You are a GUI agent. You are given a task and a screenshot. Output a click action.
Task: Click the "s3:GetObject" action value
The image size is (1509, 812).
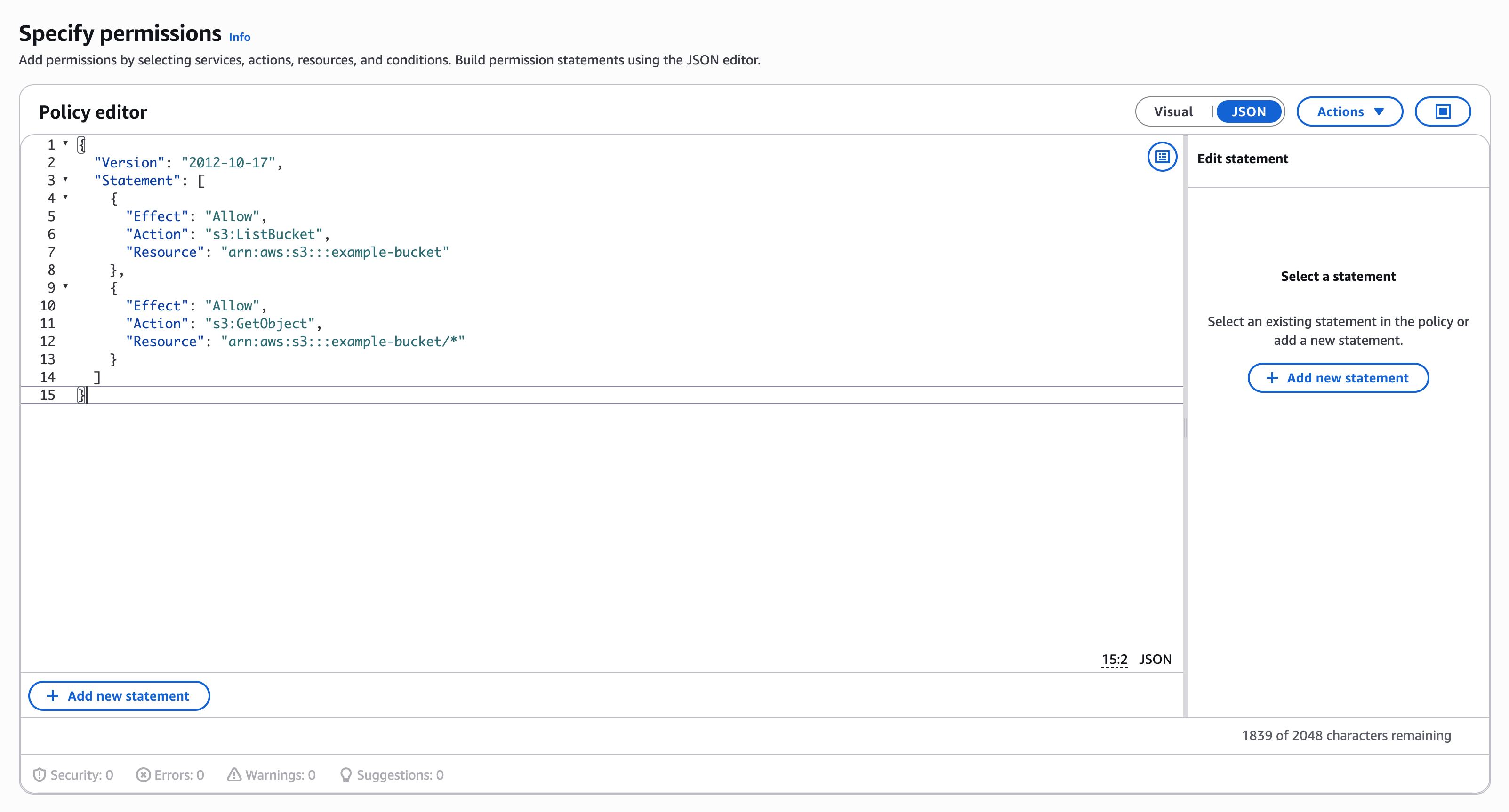coord(260,323)
